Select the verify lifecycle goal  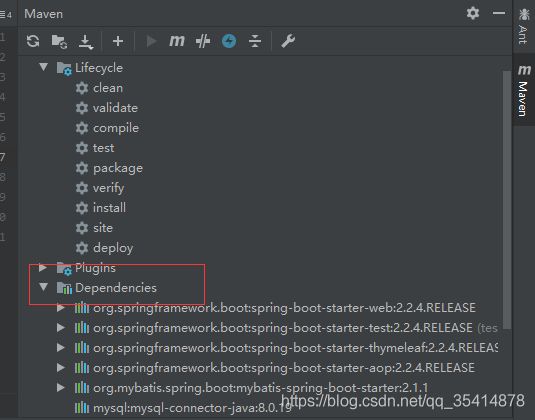click(x=109, y=188)
